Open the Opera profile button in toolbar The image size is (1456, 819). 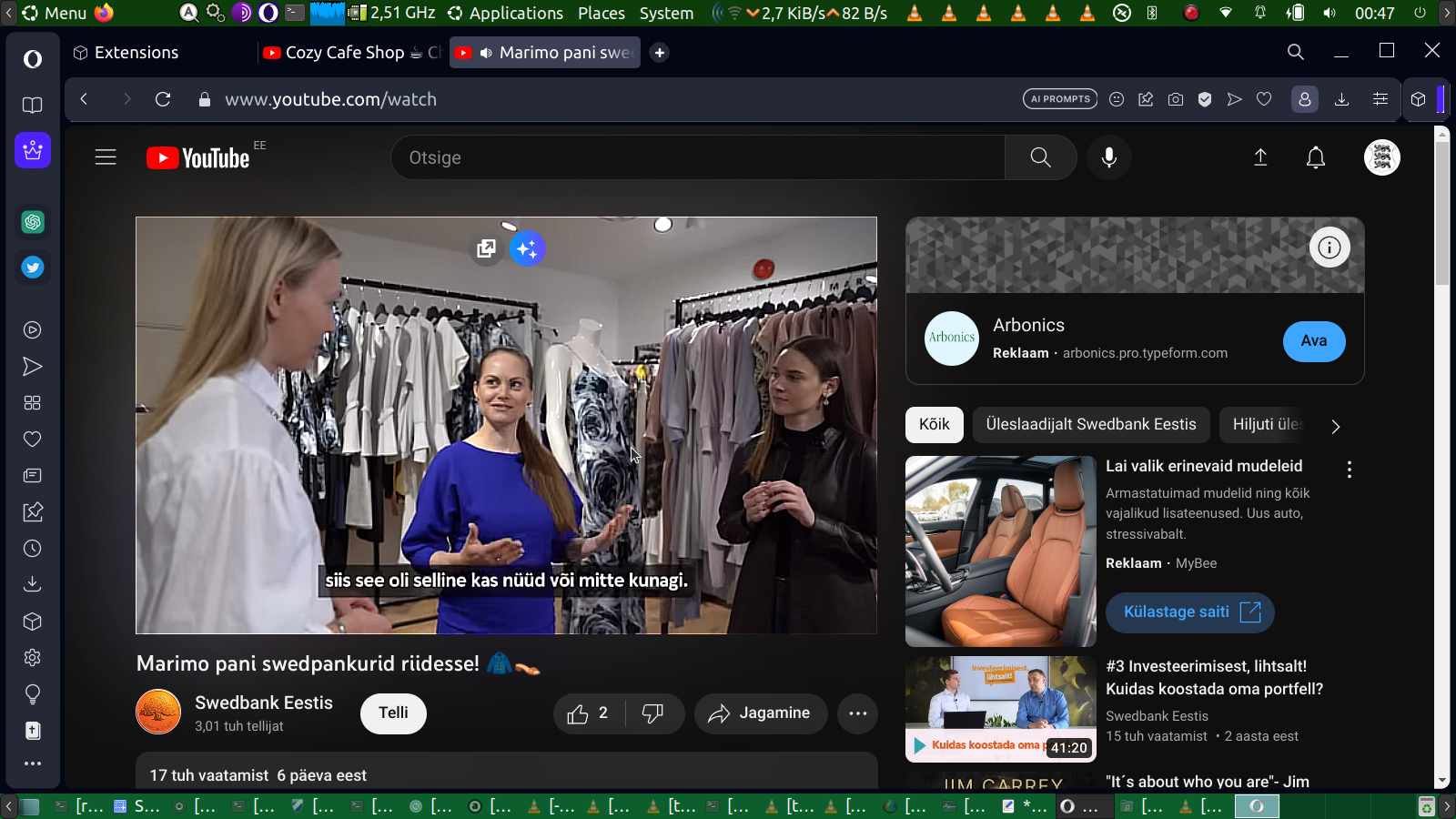point(1305,99)
